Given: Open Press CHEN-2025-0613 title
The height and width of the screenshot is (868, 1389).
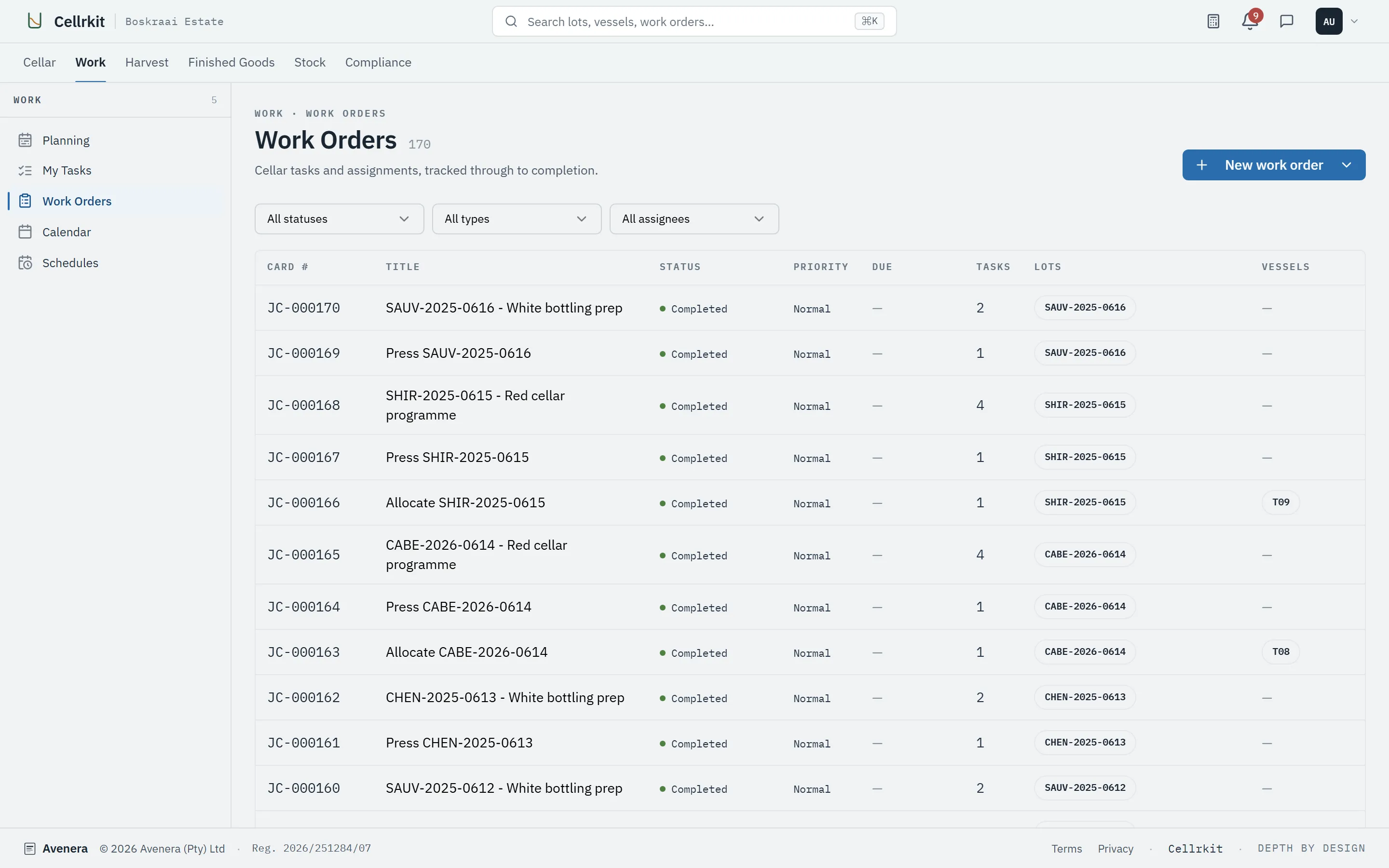Looking at the screenshot, I should pyautogui.click(x=459, y=743).
